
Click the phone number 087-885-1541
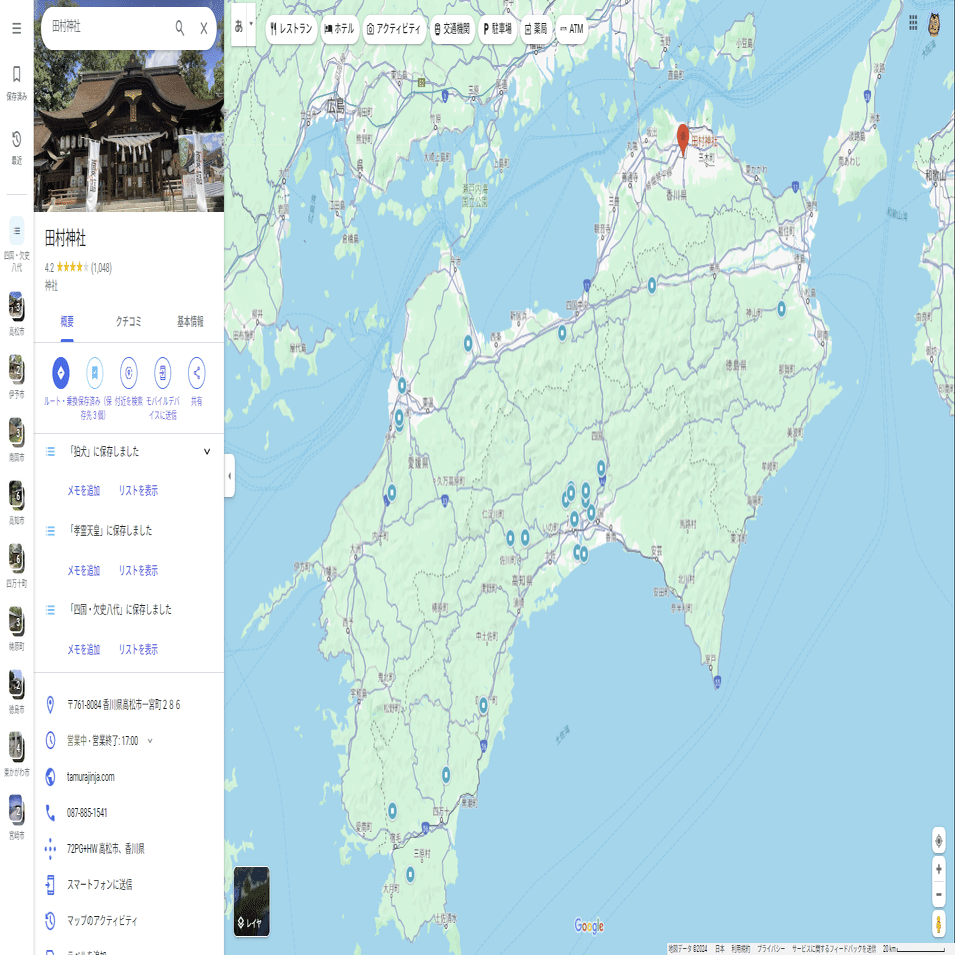click(87, 812)
